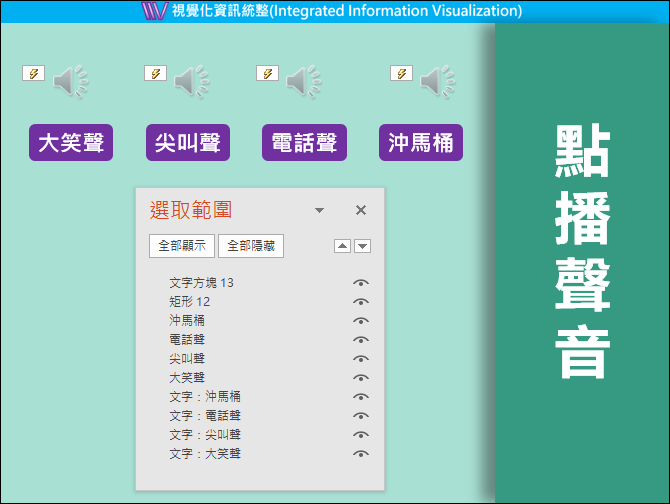Click the purple 沖馬桶 button

421,143
